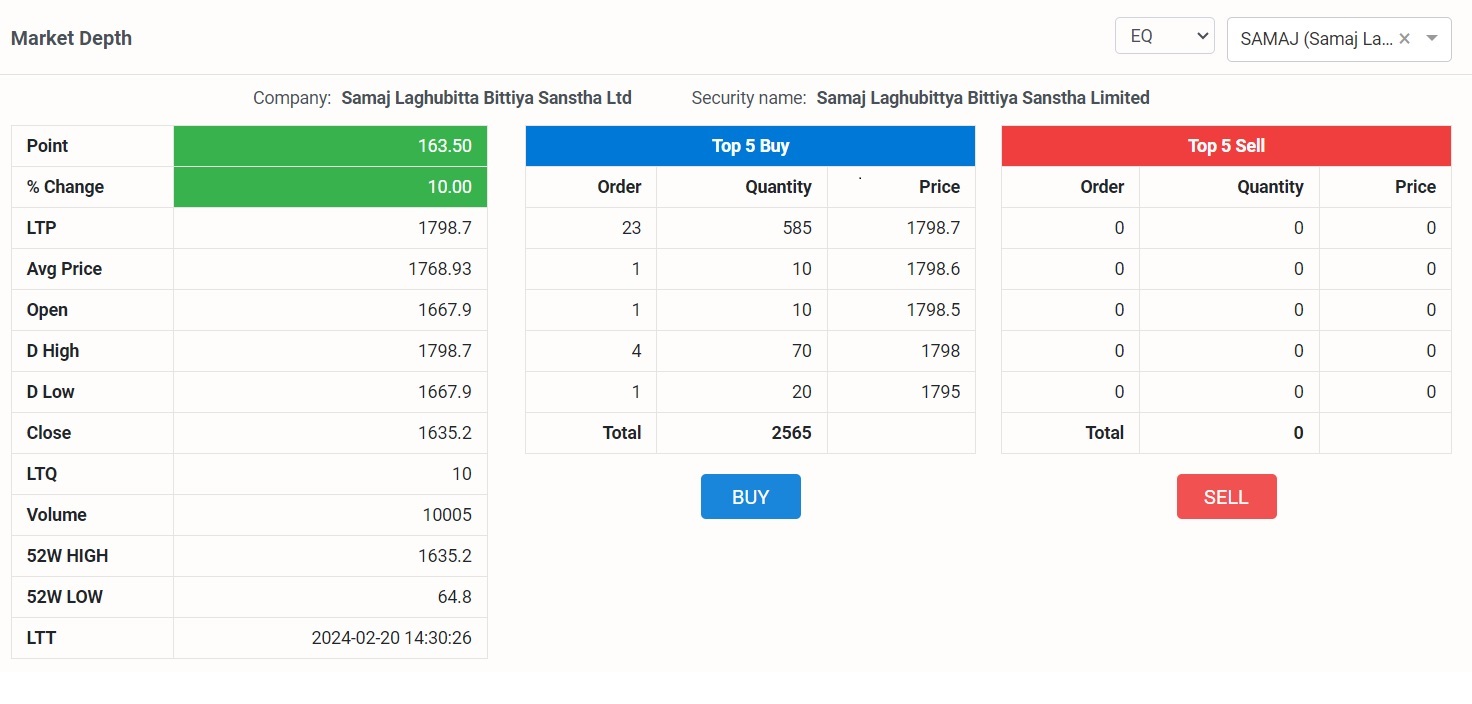The image size is (1472, 704).
Task: Select buy quantity 20
Action: [801, 392]
